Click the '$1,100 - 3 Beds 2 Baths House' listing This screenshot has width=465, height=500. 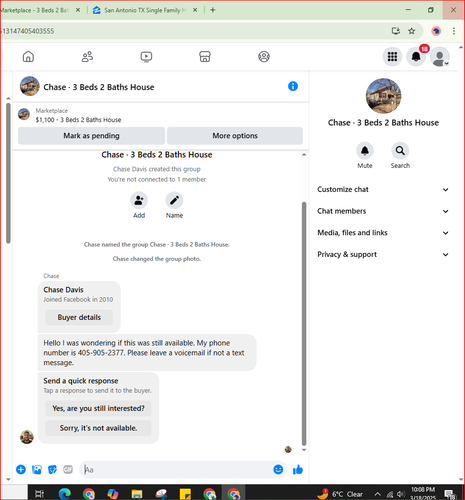pyautogui.click(x=78, y=120)
